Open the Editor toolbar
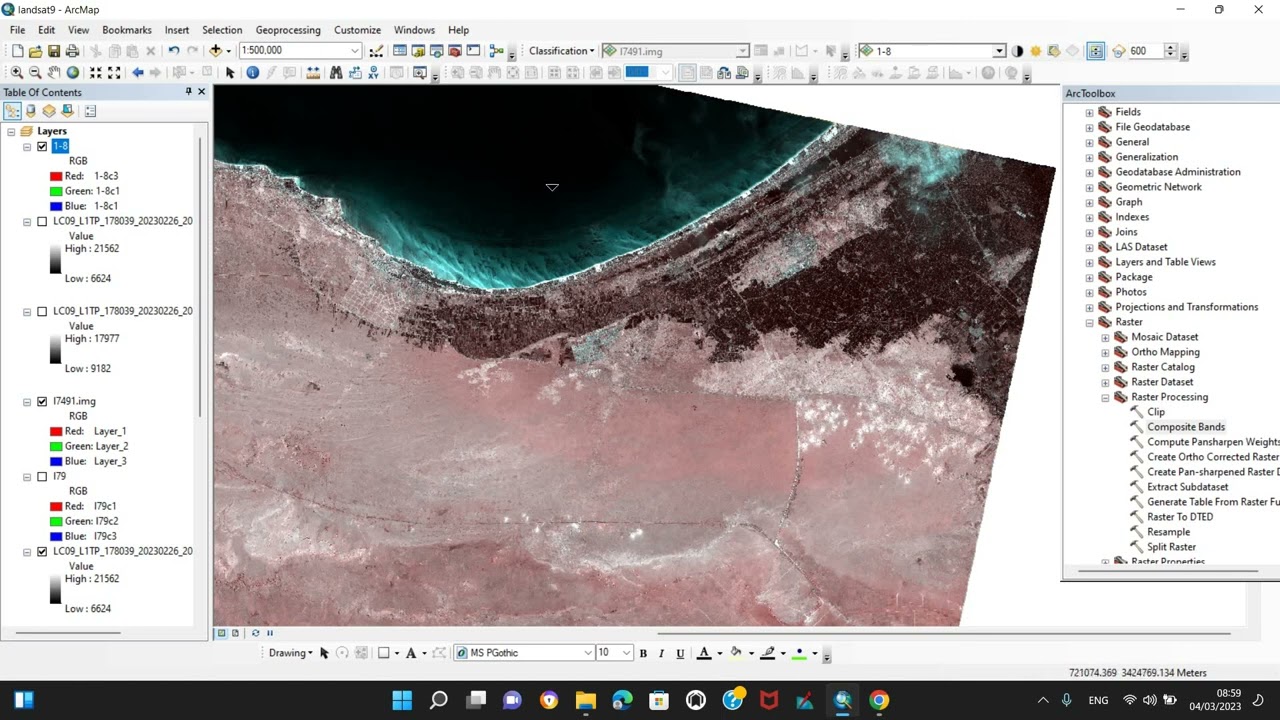Screen dimensions: 1280x720 376,51
